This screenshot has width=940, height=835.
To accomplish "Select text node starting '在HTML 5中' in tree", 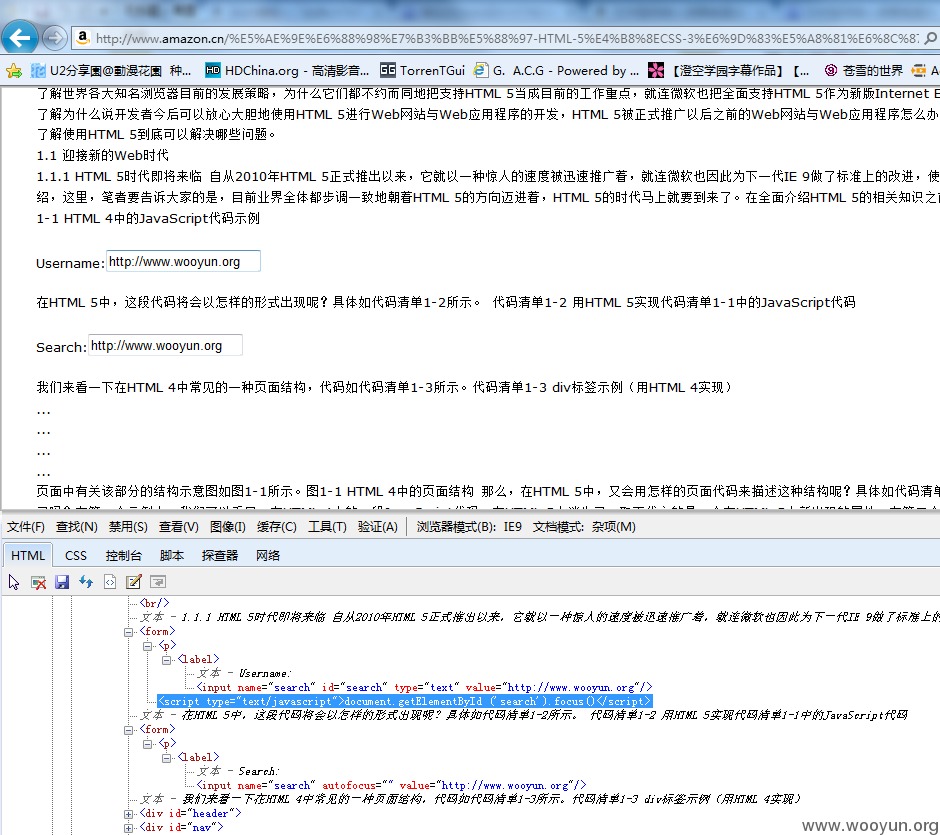I will click(x=523, y=715).
